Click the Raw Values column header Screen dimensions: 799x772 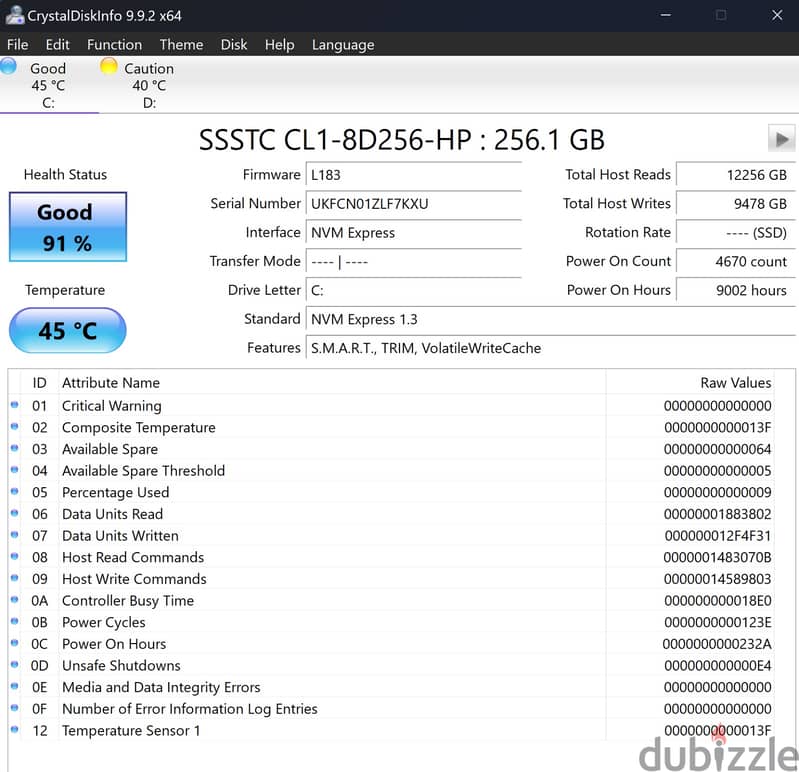tap(690, 383)
